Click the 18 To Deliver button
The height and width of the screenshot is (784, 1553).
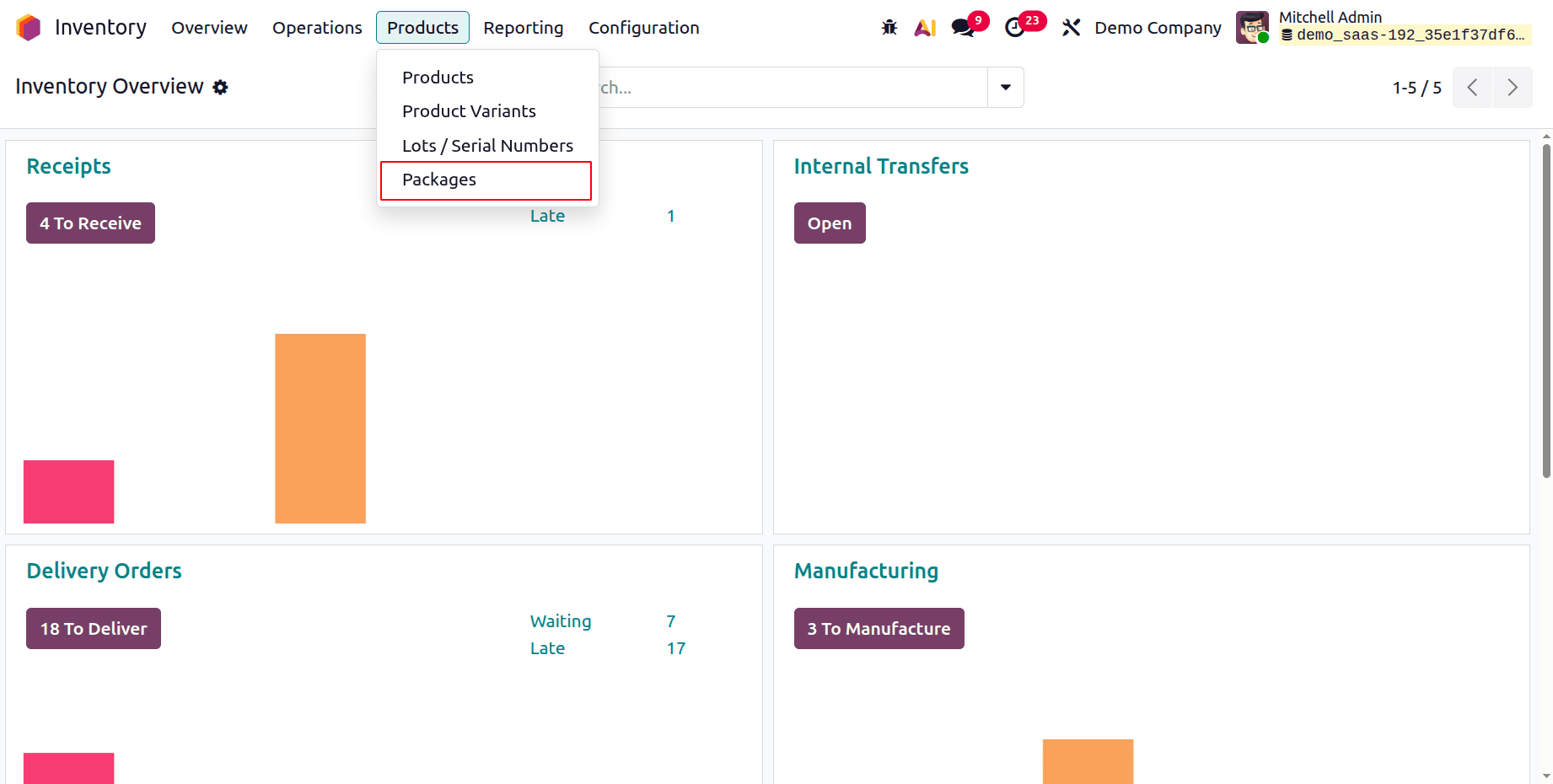(93, 628)
